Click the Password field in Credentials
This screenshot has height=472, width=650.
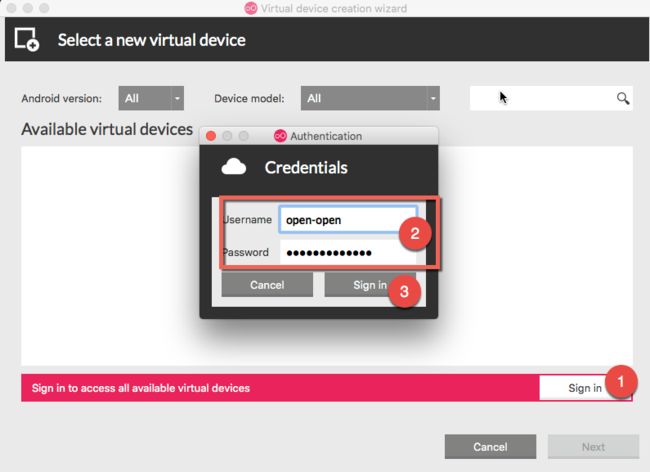click(348, 252)
